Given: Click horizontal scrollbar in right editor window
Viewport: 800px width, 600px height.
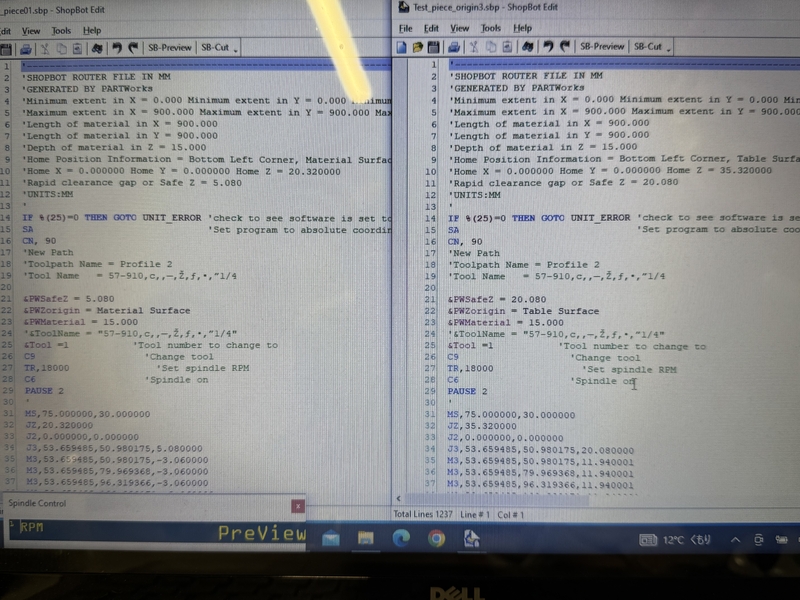Looking at the screenshot, I should 497,499.
